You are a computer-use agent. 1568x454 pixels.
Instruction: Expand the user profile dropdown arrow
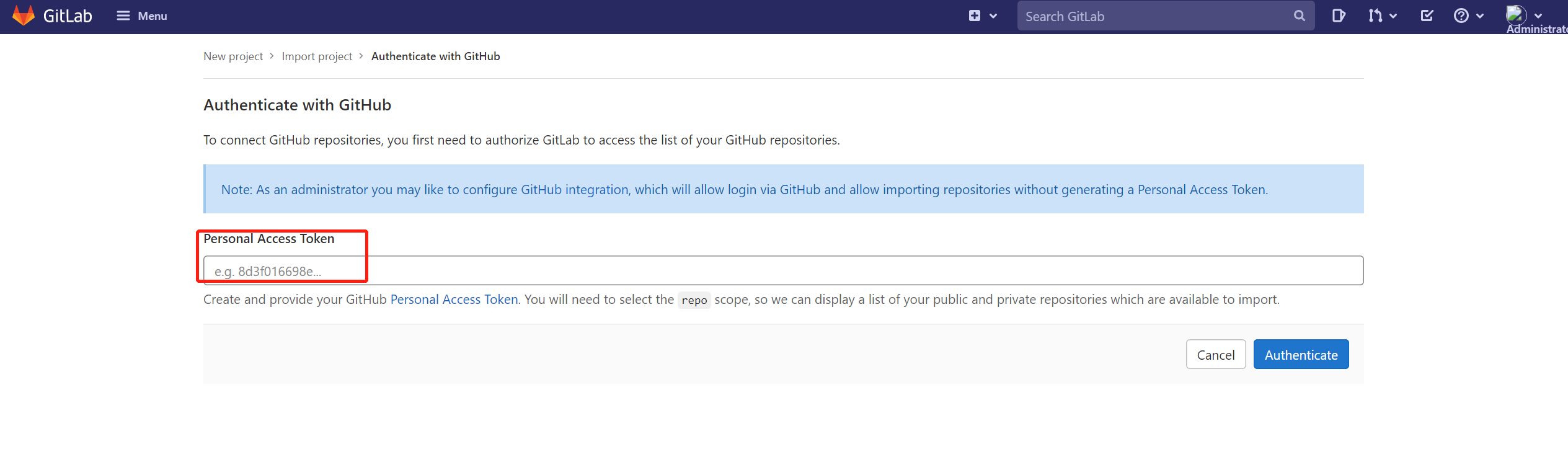pyautogui.click(x=1538, y=16)
